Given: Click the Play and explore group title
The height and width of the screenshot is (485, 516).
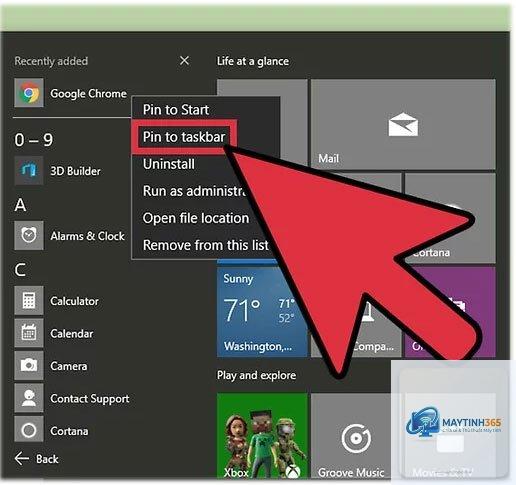Looking at the screenshot, I should point(256,375).
